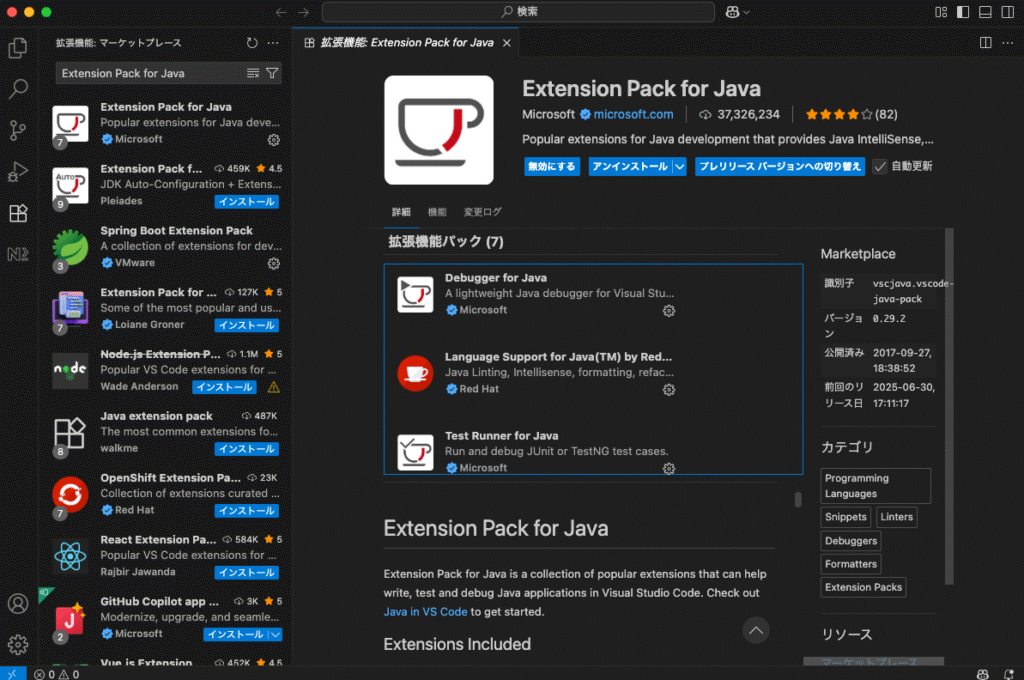1024x680 pixels.
Task: Switch to the 詳細 details tab
Action: coord(401,212)
